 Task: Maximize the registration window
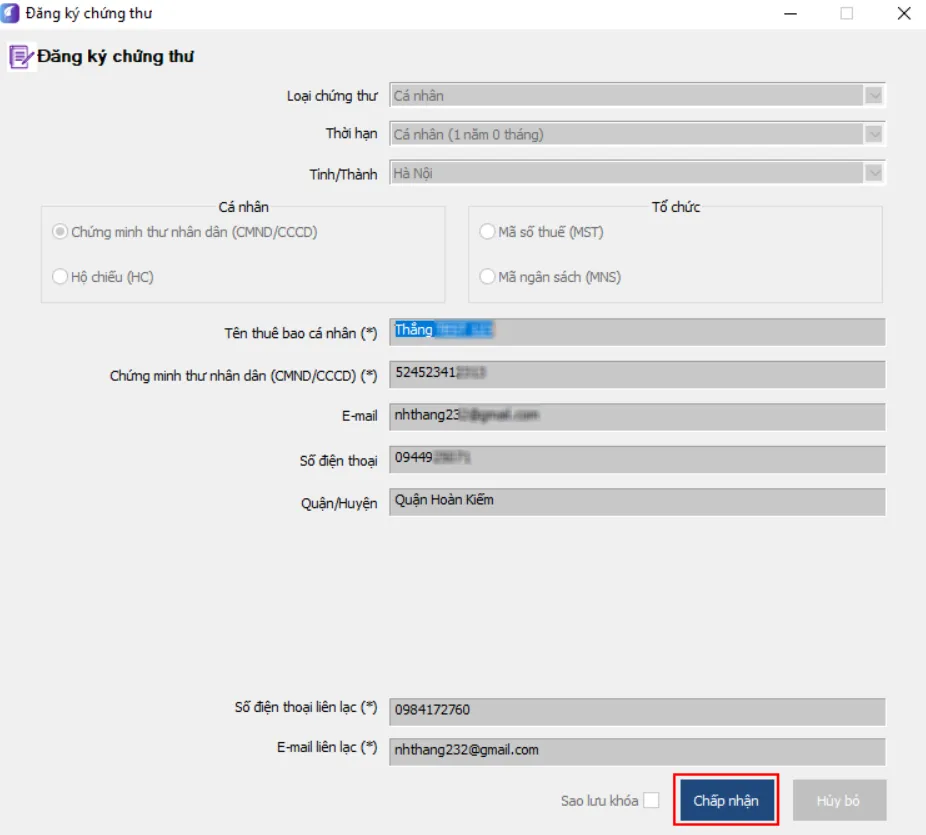pos(846,14)
